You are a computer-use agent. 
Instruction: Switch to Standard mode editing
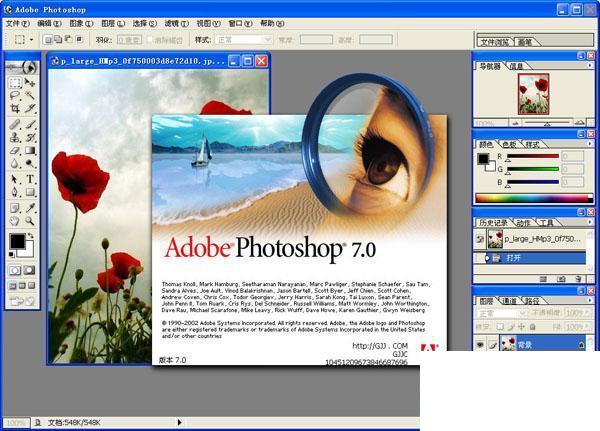(x=15, y=271)
